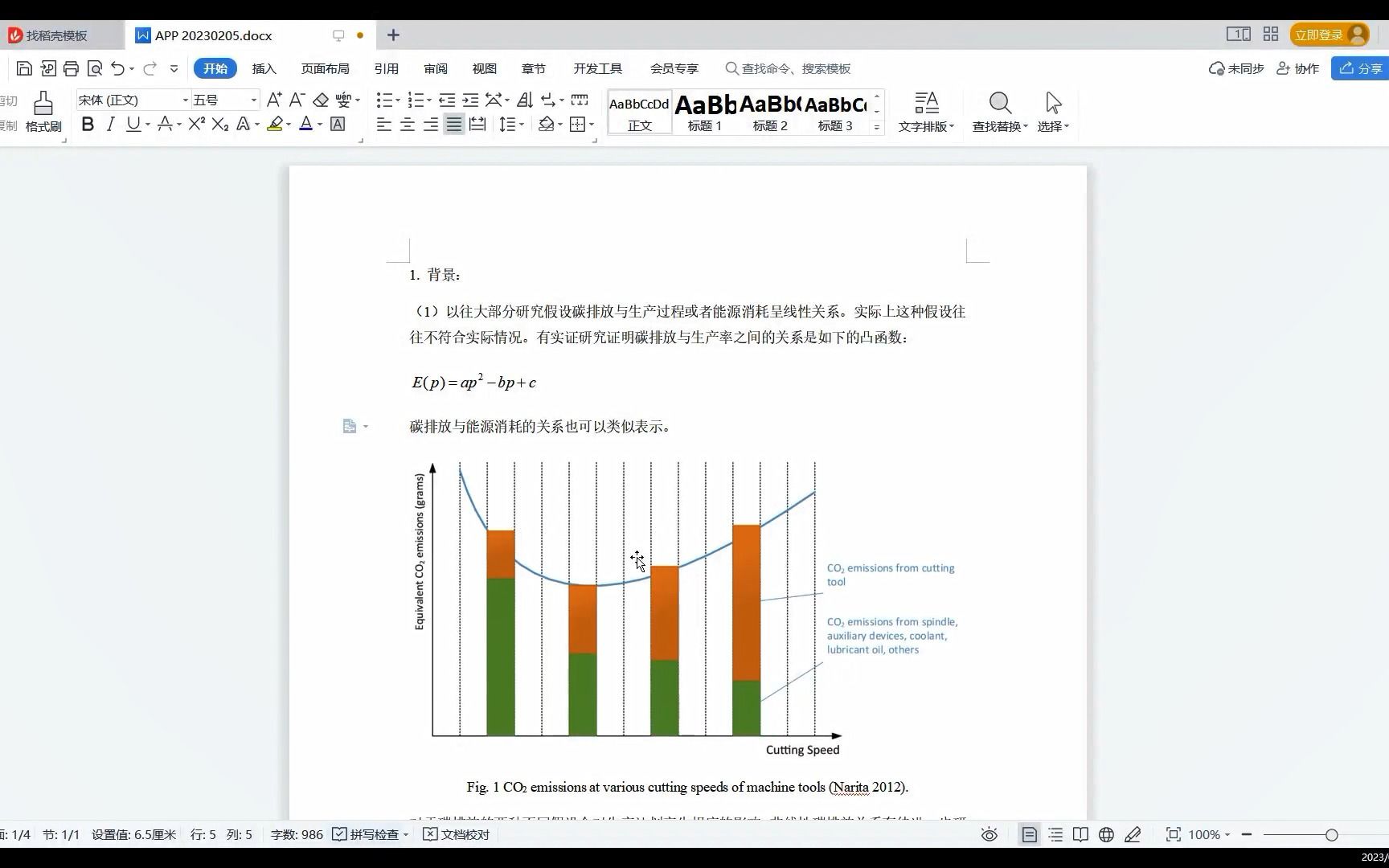Image resolution: width=1389 pixels, height=868 pixels.
Task: Center align text
Action: pos(408,124)
